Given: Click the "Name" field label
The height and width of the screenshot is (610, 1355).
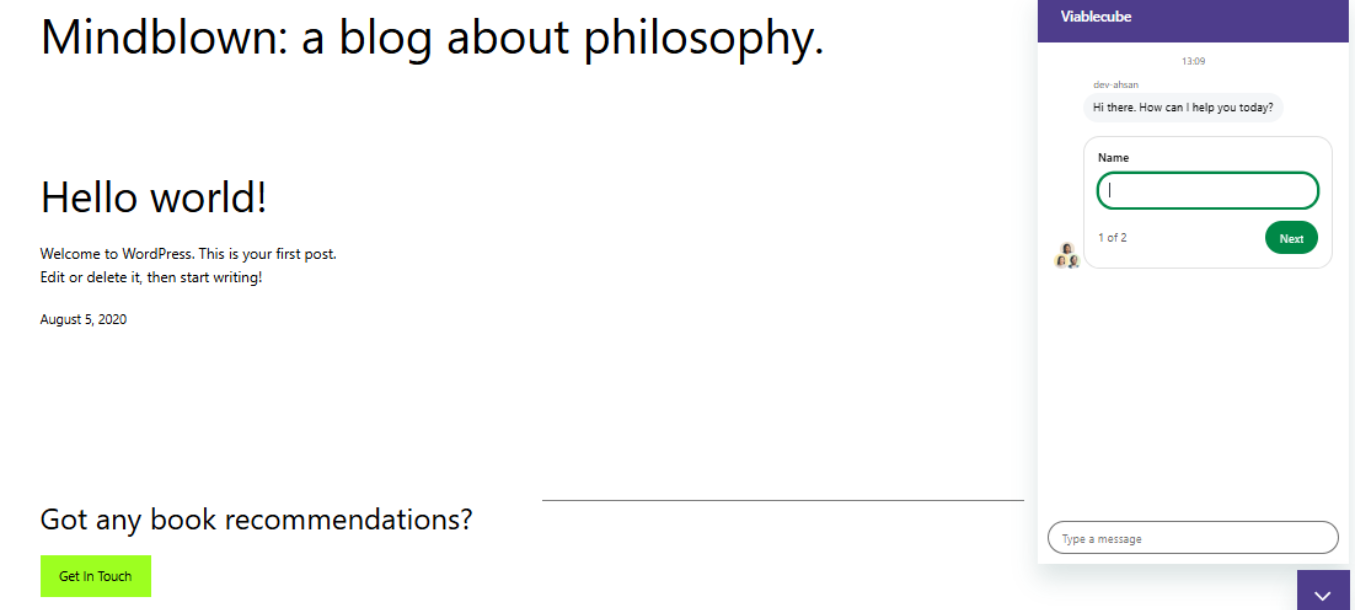Looking at the screenshot, I should coord(1113,158).
